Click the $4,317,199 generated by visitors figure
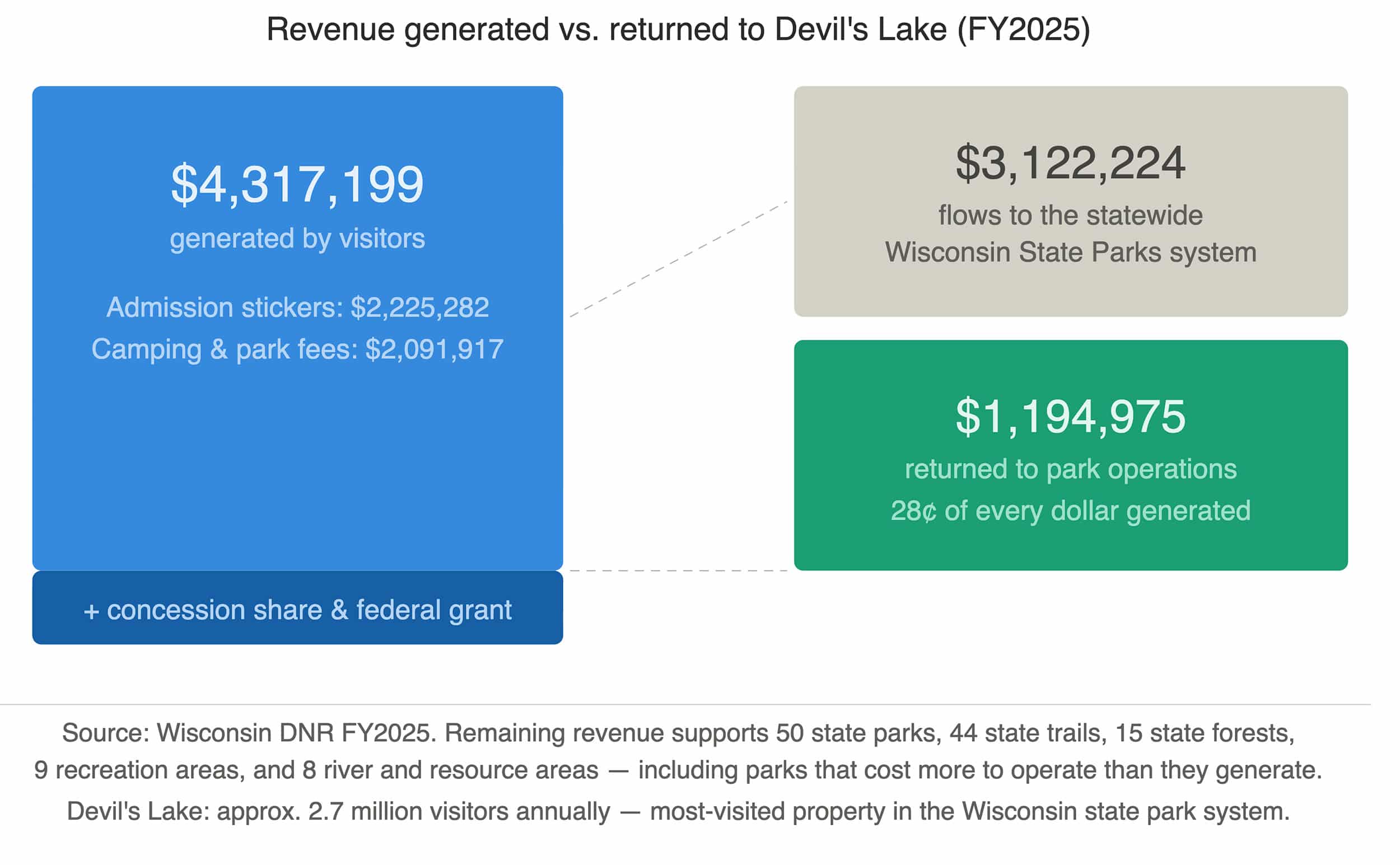 tap(297, 183)
